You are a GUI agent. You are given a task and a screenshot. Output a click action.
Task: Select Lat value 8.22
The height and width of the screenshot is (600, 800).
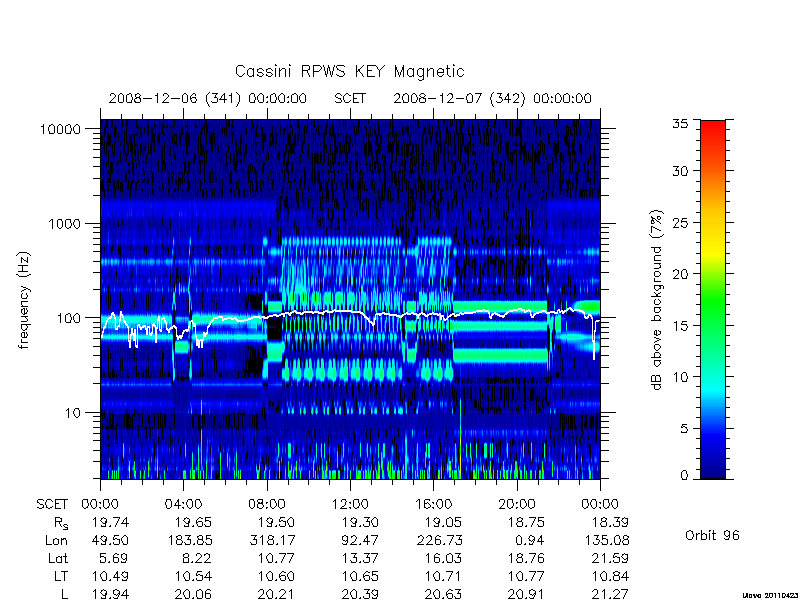click(x=197, y=559)
